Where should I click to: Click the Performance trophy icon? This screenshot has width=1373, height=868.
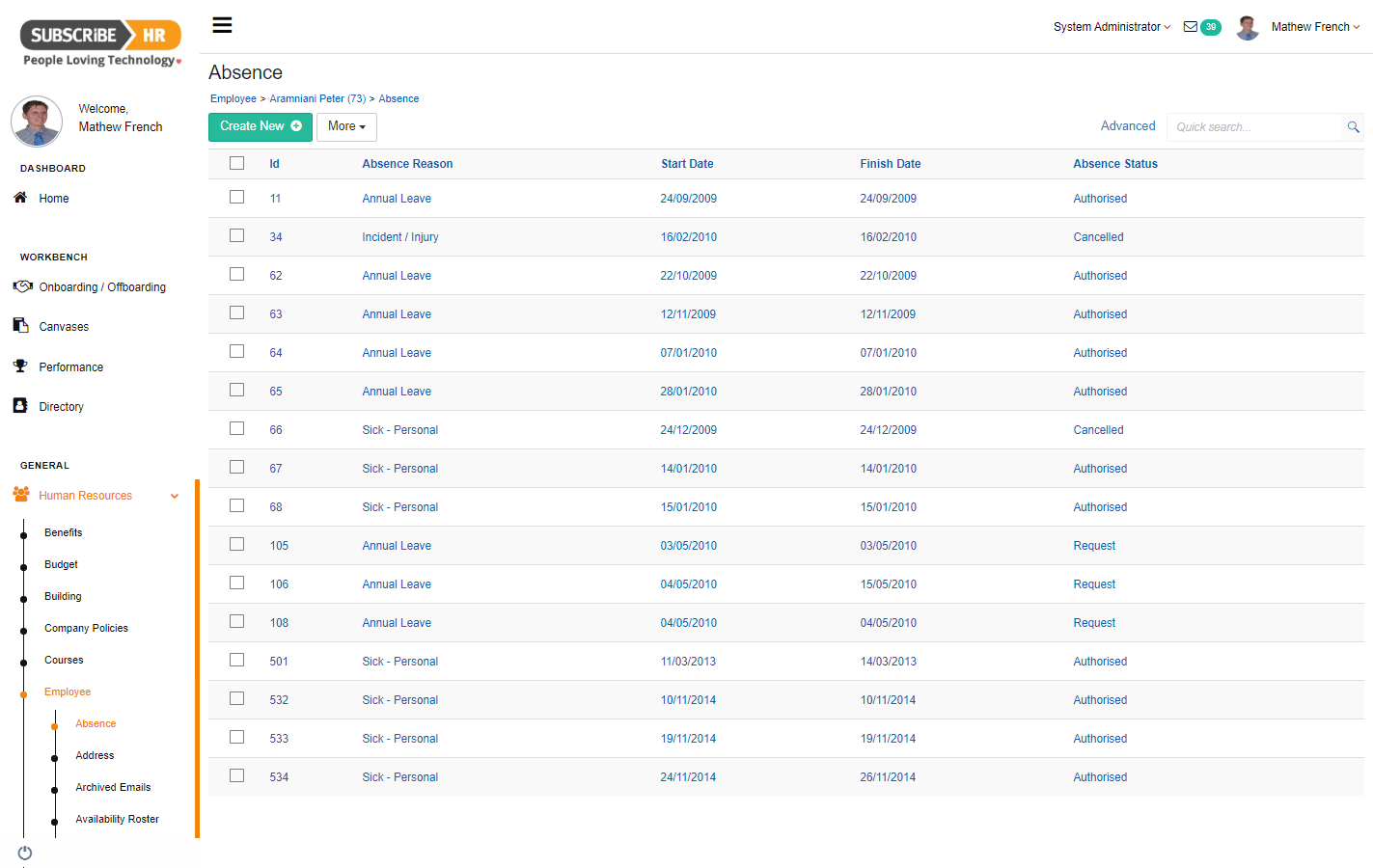(20, 366)
